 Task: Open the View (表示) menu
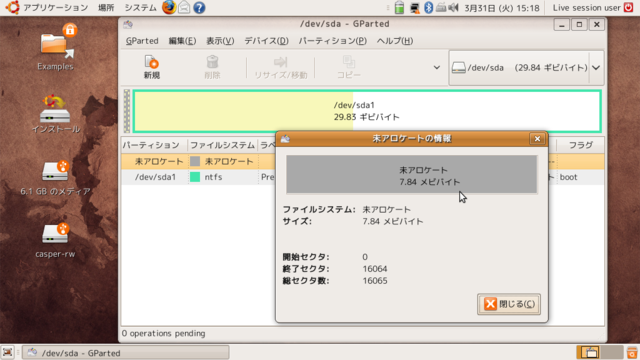pos(220,41)
